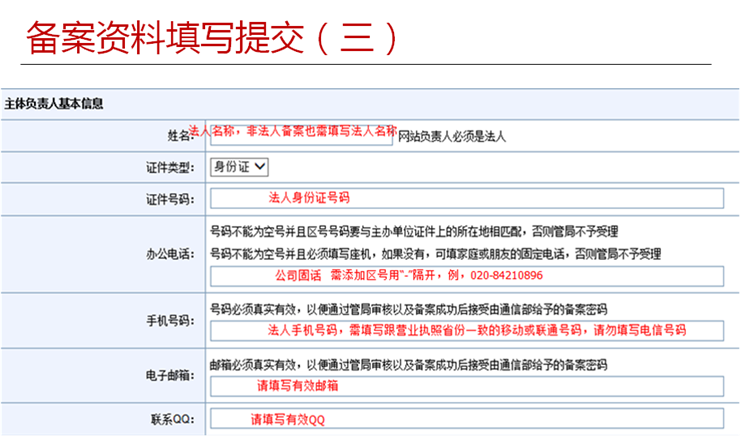The width and height of the screenshot is (740, 436).
Task: Select the 手机号码 input field
Action: point(466,330)
